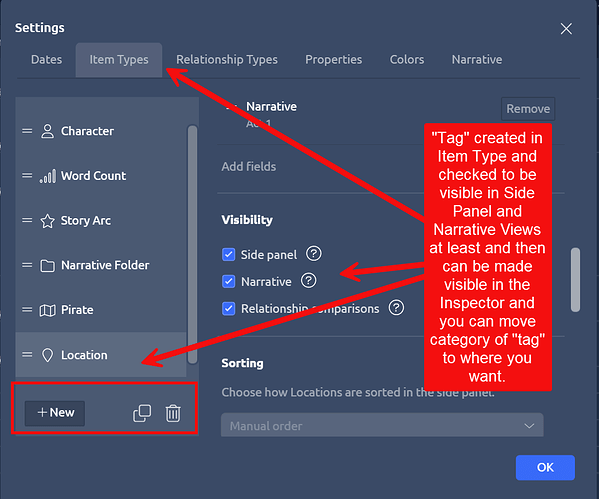
Task: Click the trash delete icon
Action: pyautogui.click(x=173, y=413)
